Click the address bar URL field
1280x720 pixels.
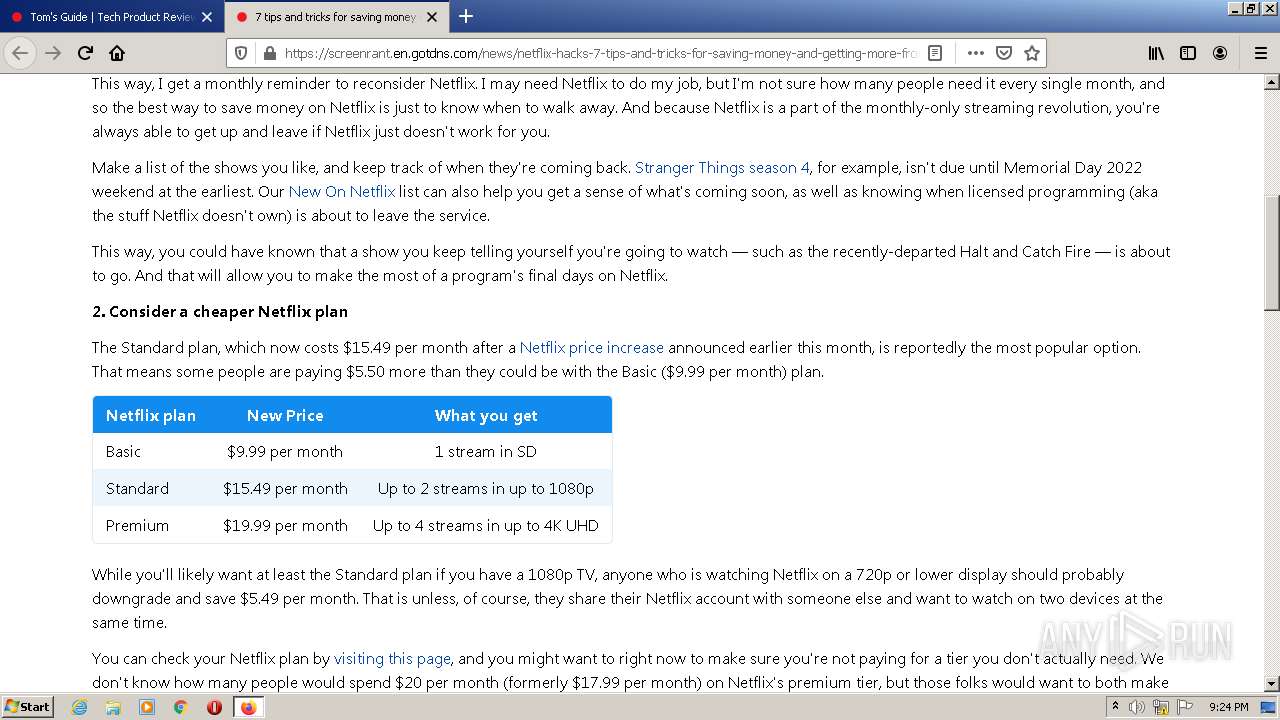pyautogui.click(x=600, y=53)
